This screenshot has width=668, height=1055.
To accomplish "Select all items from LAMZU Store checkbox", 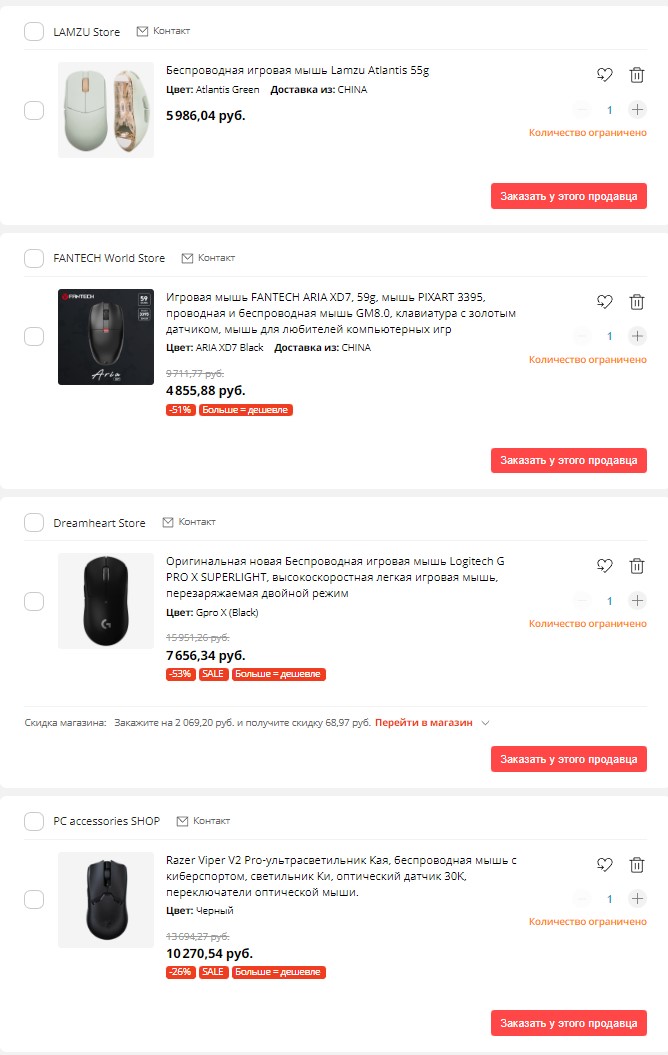I will pyautogui.click(x=34, y=32).
